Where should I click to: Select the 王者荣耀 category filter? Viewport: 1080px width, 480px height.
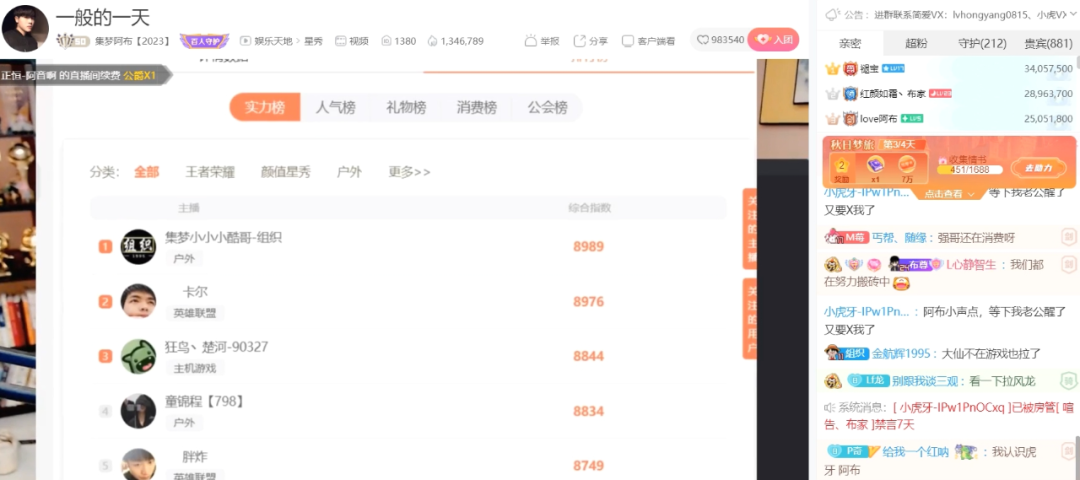click(210, 172)
